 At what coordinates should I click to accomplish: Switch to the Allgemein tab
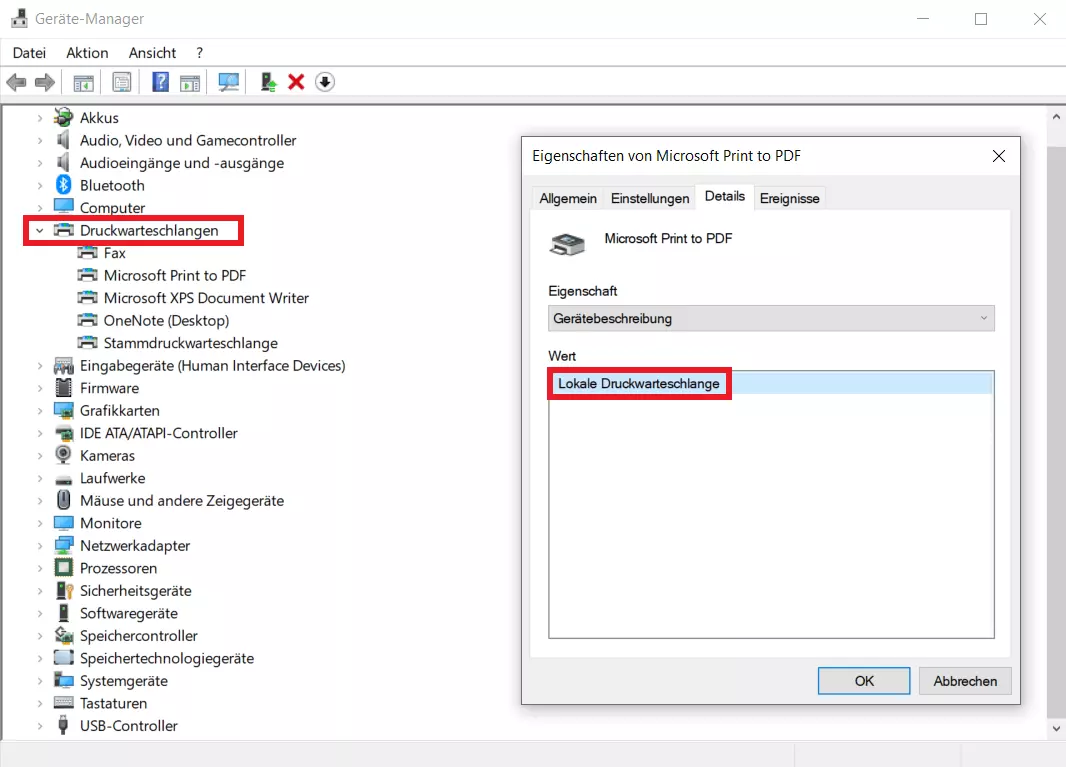[568, 198]
